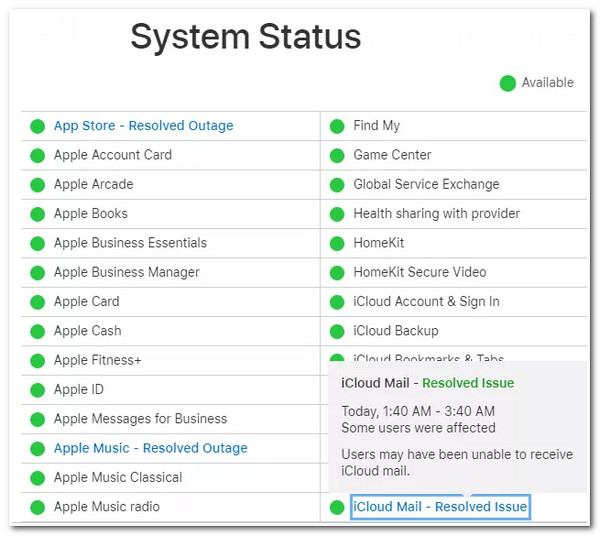
Task: Click green status dot beside Apple ID
Action: (38, 390)
